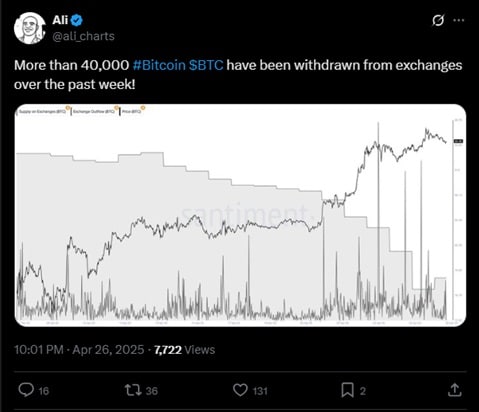Open the $BTC cashtag link
The height and width of the screenshot is (412, 479).
[206, 65]
